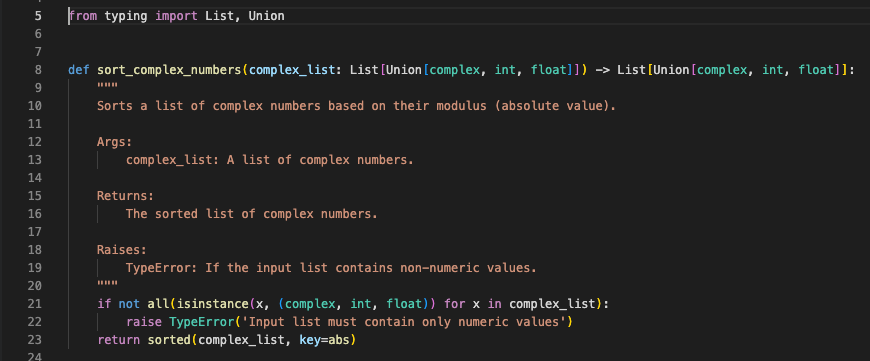Click line number 10 in the gutter
This screenshot has height=361, width=870.
[x=34, y=106]
